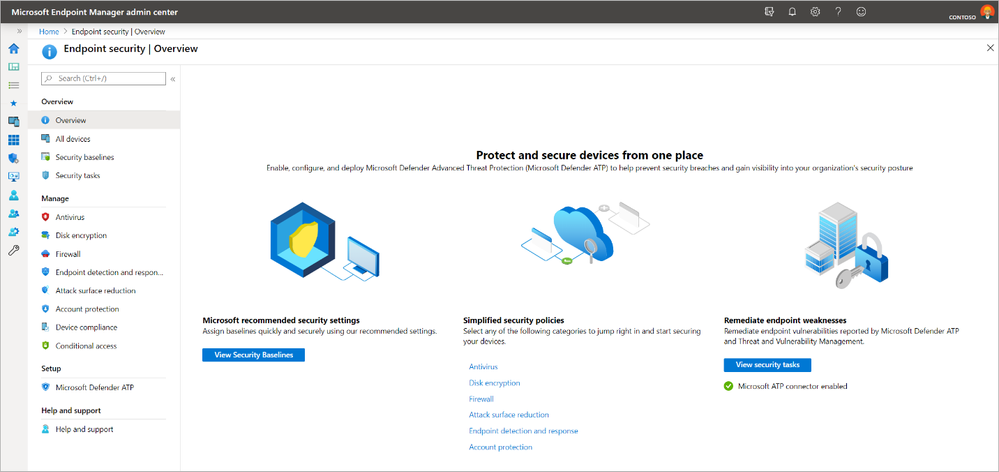
Task: Open Endpoint security shield icon in left rail
Action: pyautogui.click(x=13, y=158)
